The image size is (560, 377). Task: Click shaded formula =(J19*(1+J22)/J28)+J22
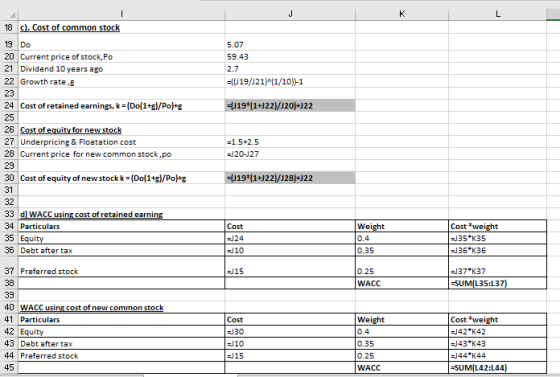tap(290, 178)
